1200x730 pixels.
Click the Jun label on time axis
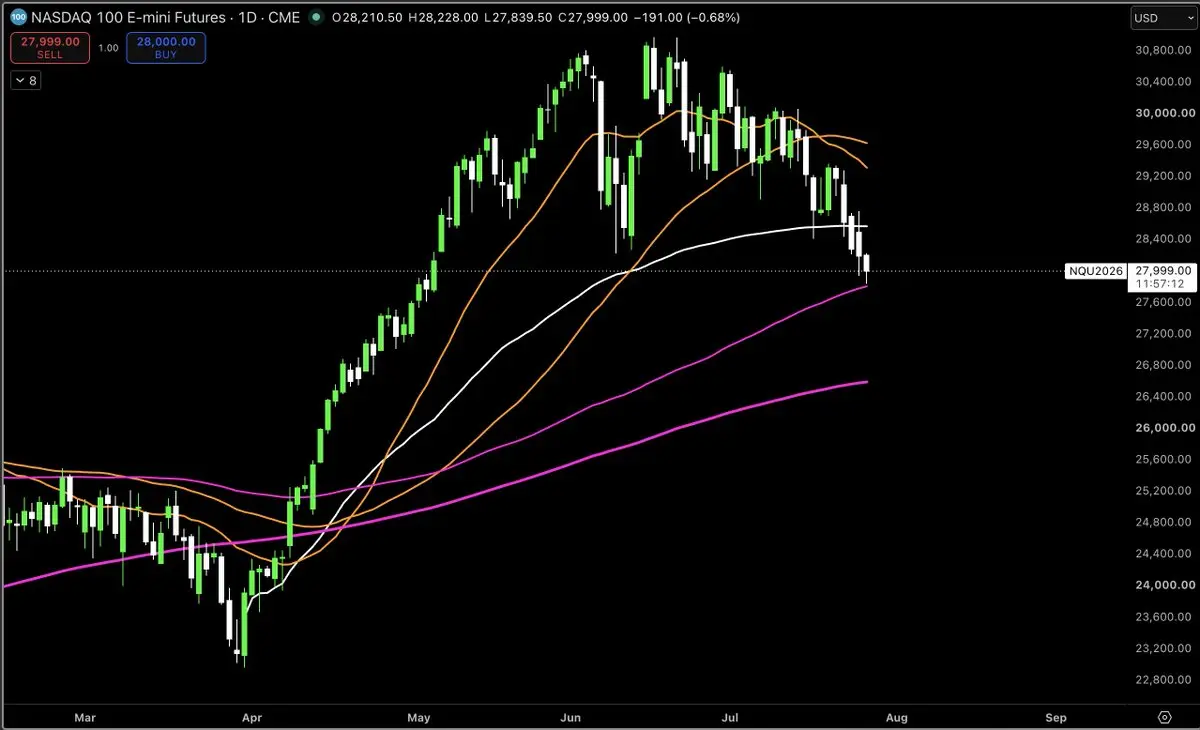click(x=572, y=717)
